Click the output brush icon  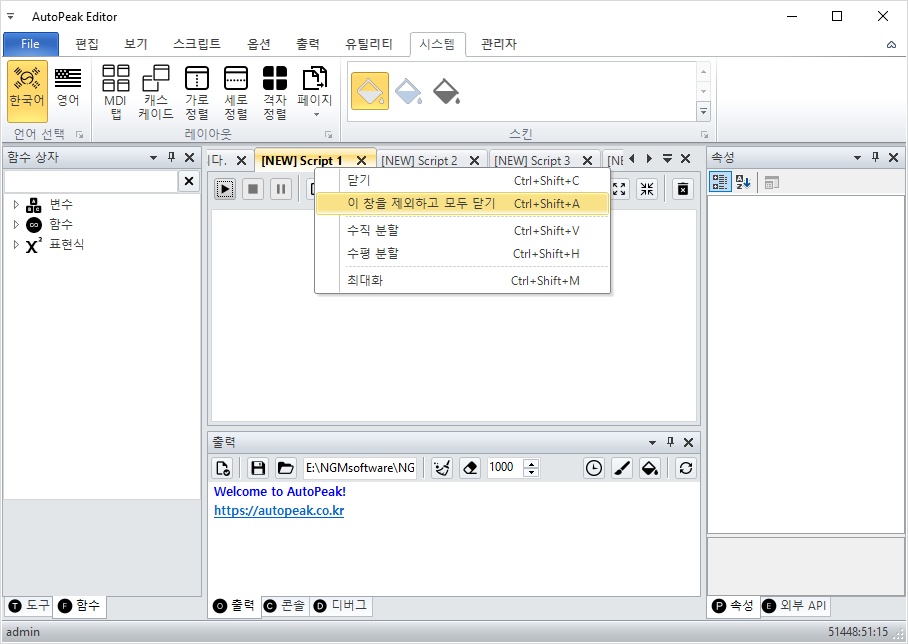click(622, 468)
